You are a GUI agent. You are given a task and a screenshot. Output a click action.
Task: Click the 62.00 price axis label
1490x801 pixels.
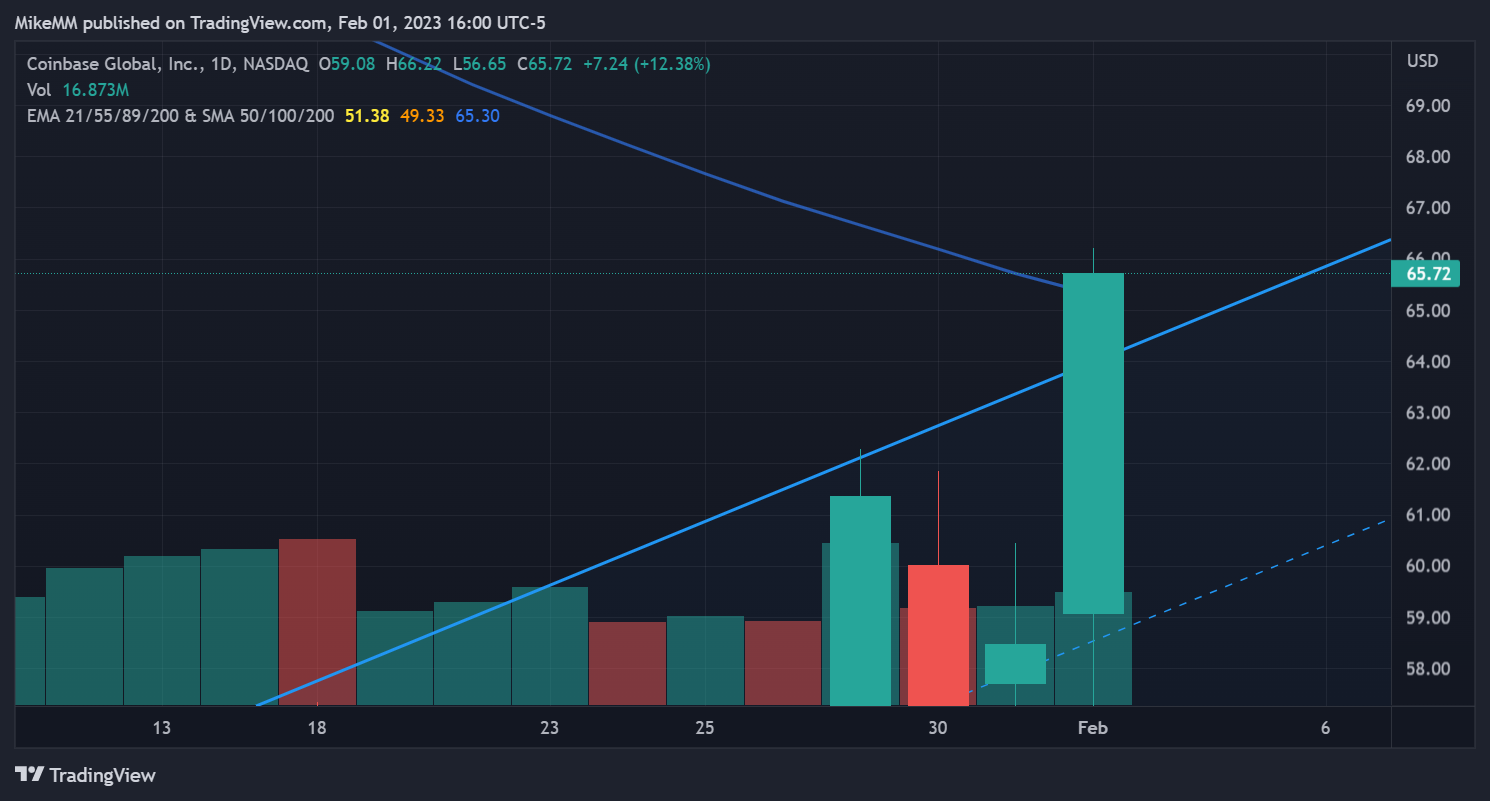click(1428, 464)
